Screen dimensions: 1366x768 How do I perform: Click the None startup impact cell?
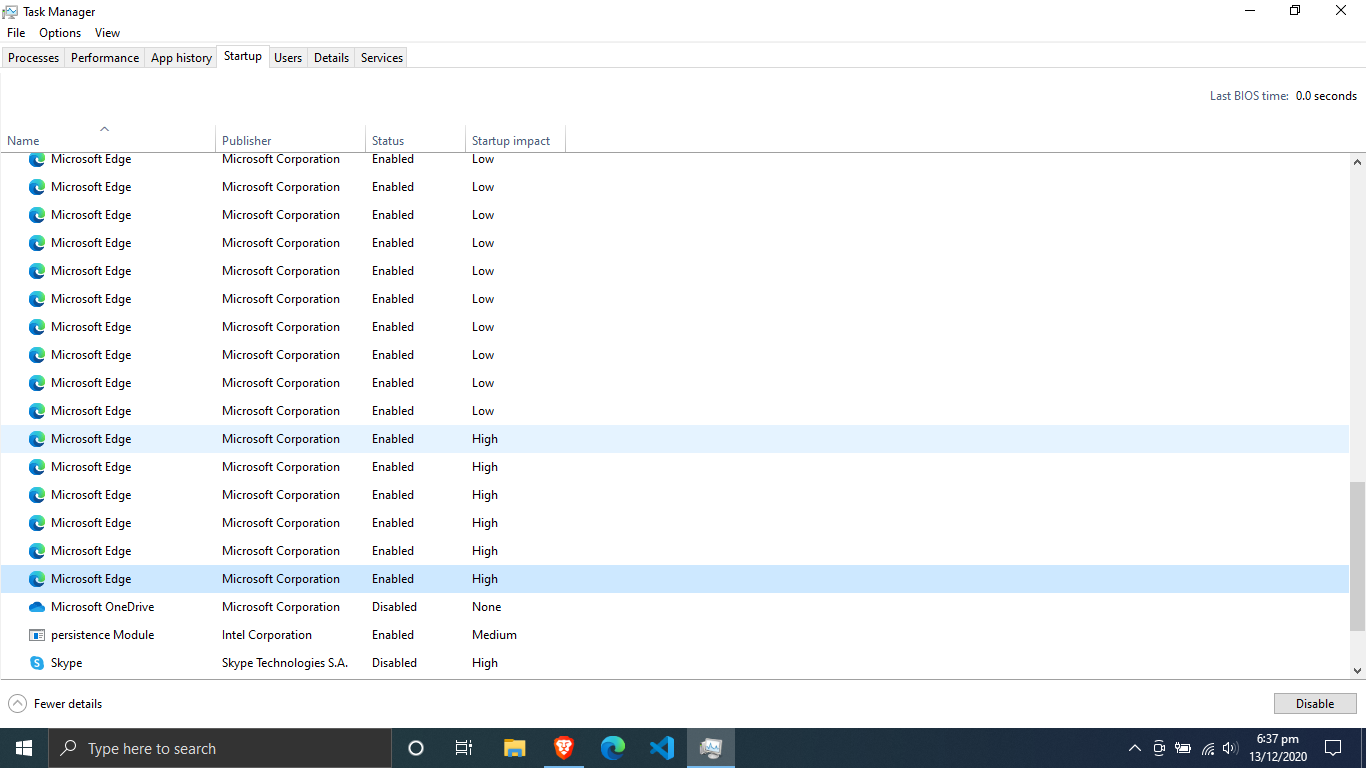click(486, 607)
